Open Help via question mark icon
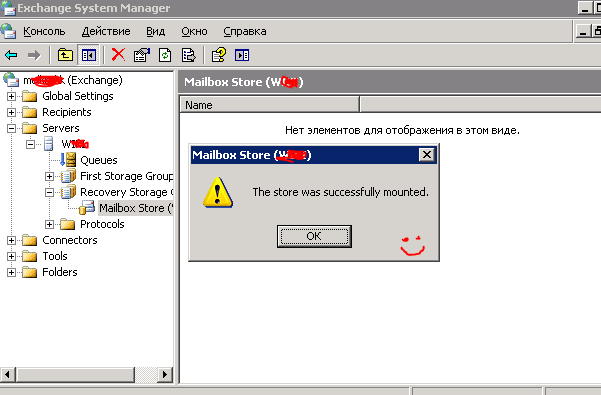The width and height of the screenshot is (601, 395). (219, 55)
